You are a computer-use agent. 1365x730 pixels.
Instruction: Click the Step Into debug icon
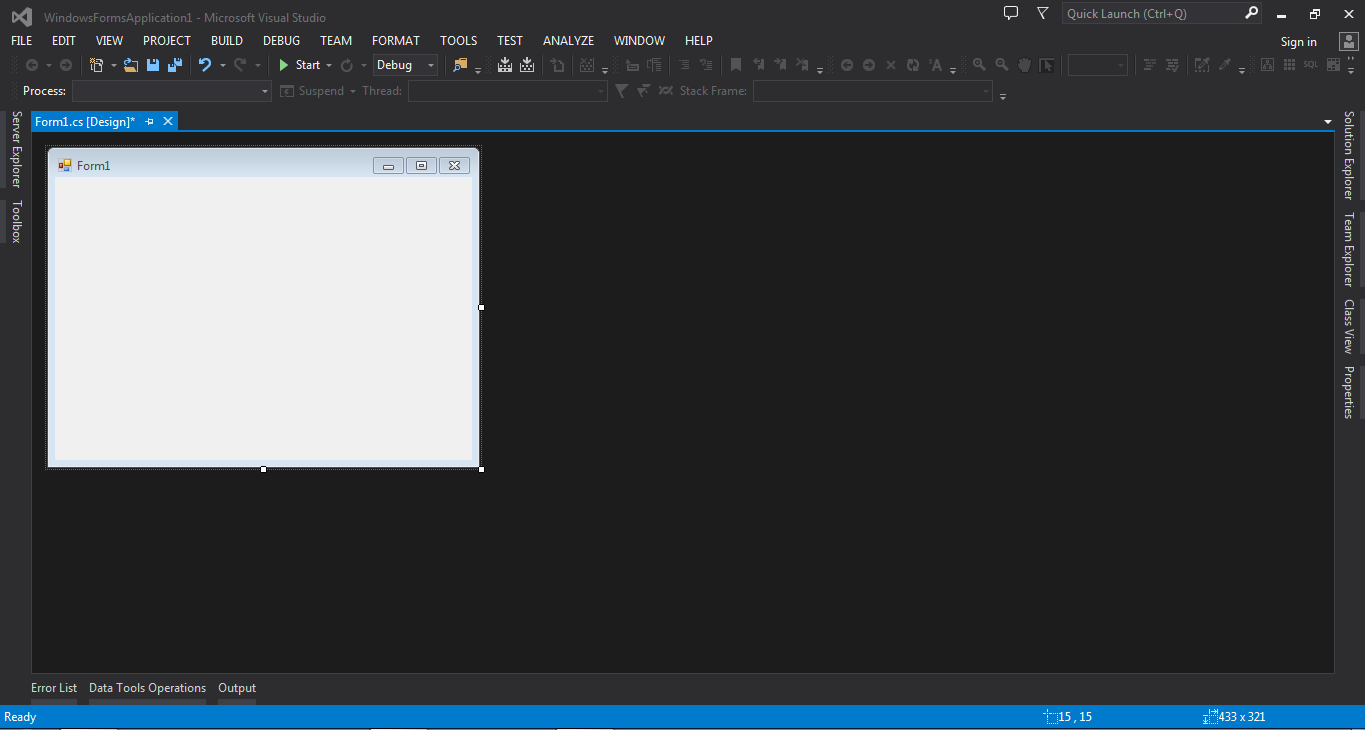[x=504, y=64]
